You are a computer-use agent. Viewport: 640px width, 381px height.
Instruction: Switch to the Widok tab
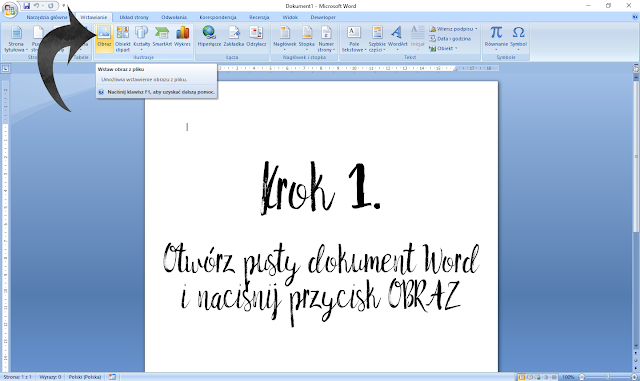[x=290, y=17]
